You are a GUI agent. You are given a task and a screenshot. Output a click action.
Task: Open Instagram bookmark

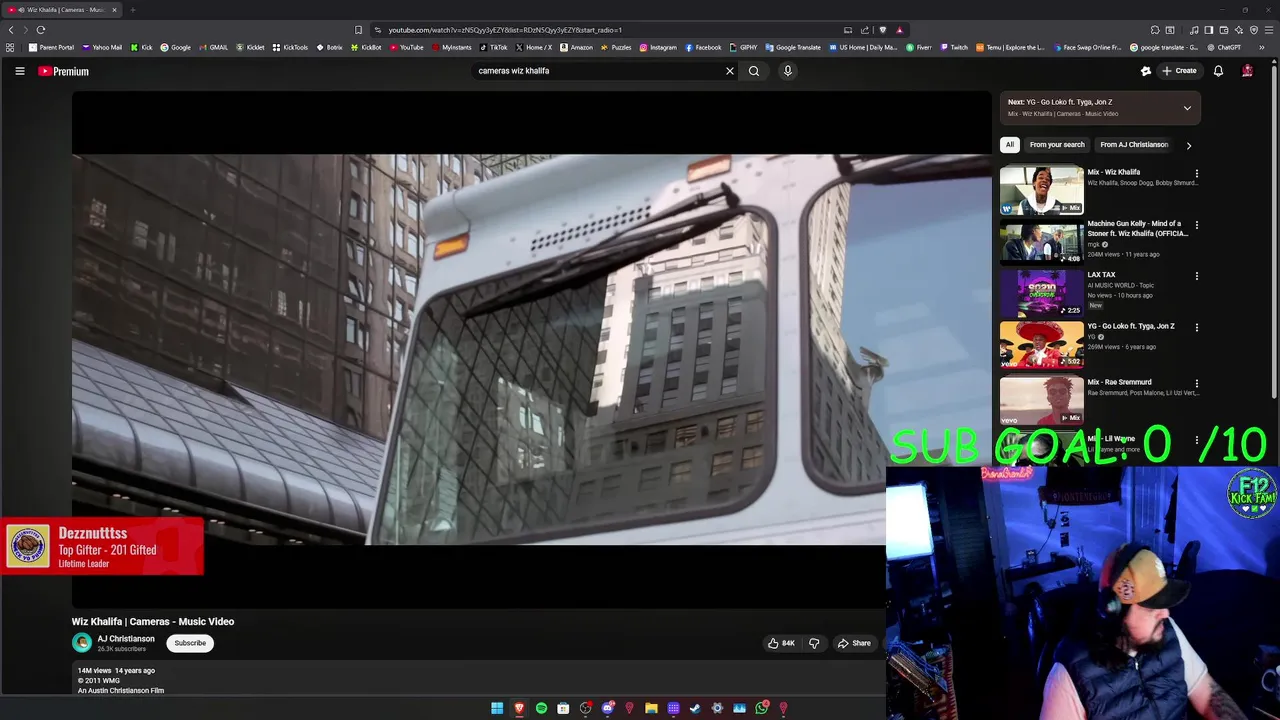(x=658, y=47)
